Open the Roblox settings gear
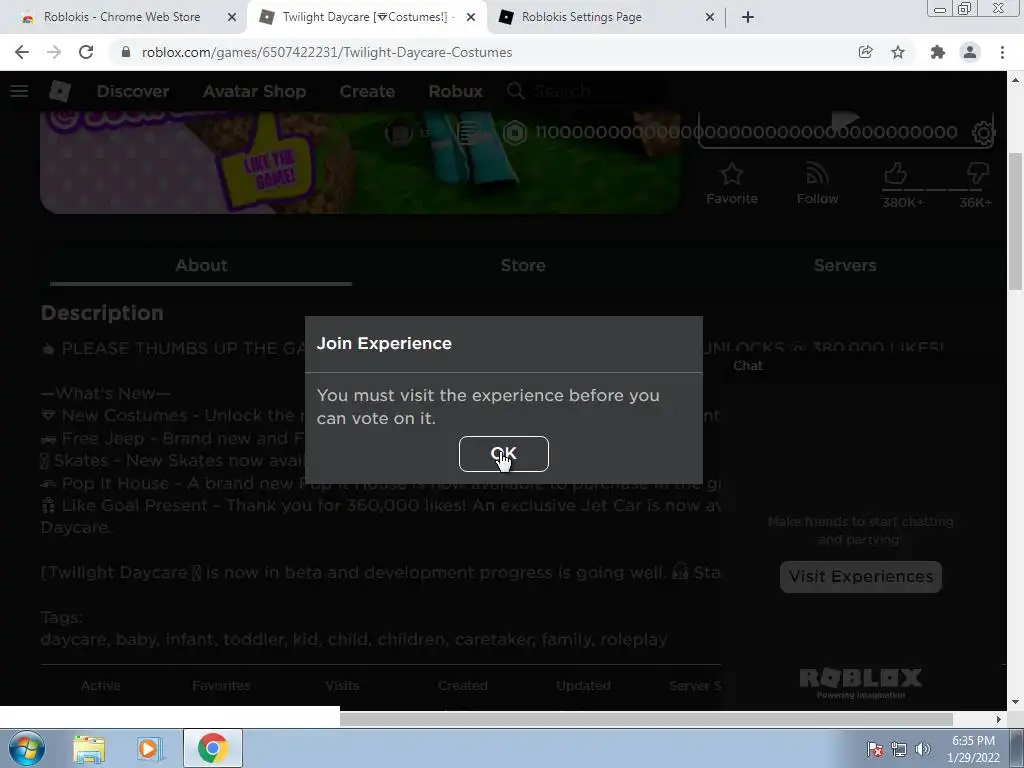This screenshot has width=1024, height=768. [983, 133]
